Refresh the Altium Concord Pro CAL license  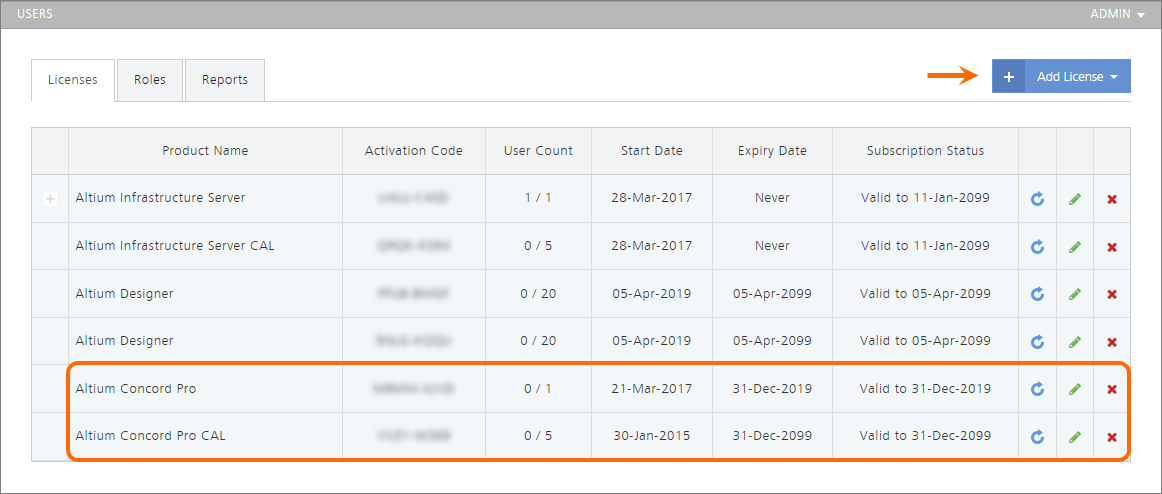tap(1037, 437)
